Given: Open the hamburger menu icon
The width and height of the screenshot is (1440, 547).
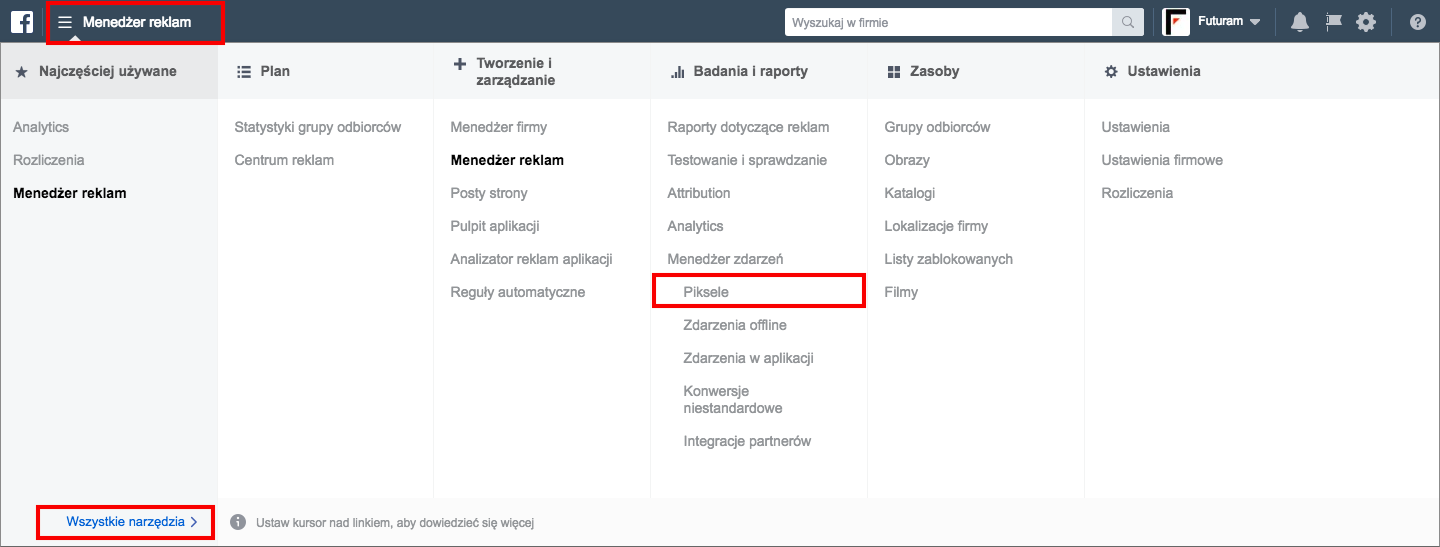Looking at the screenshot, I should point(65,22).
